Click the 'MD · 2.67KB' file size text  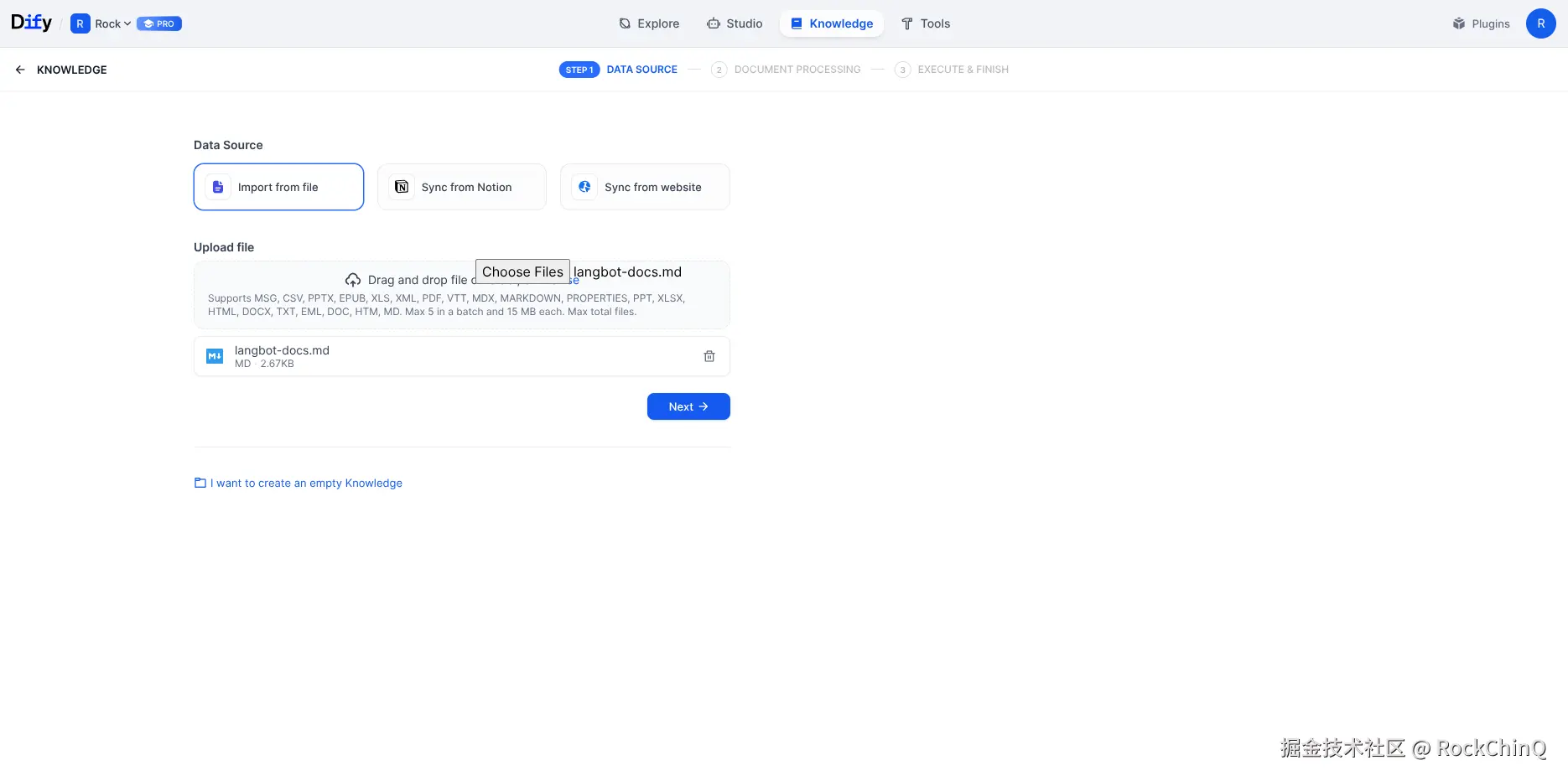pyautogui.click(x=264, y=364)
